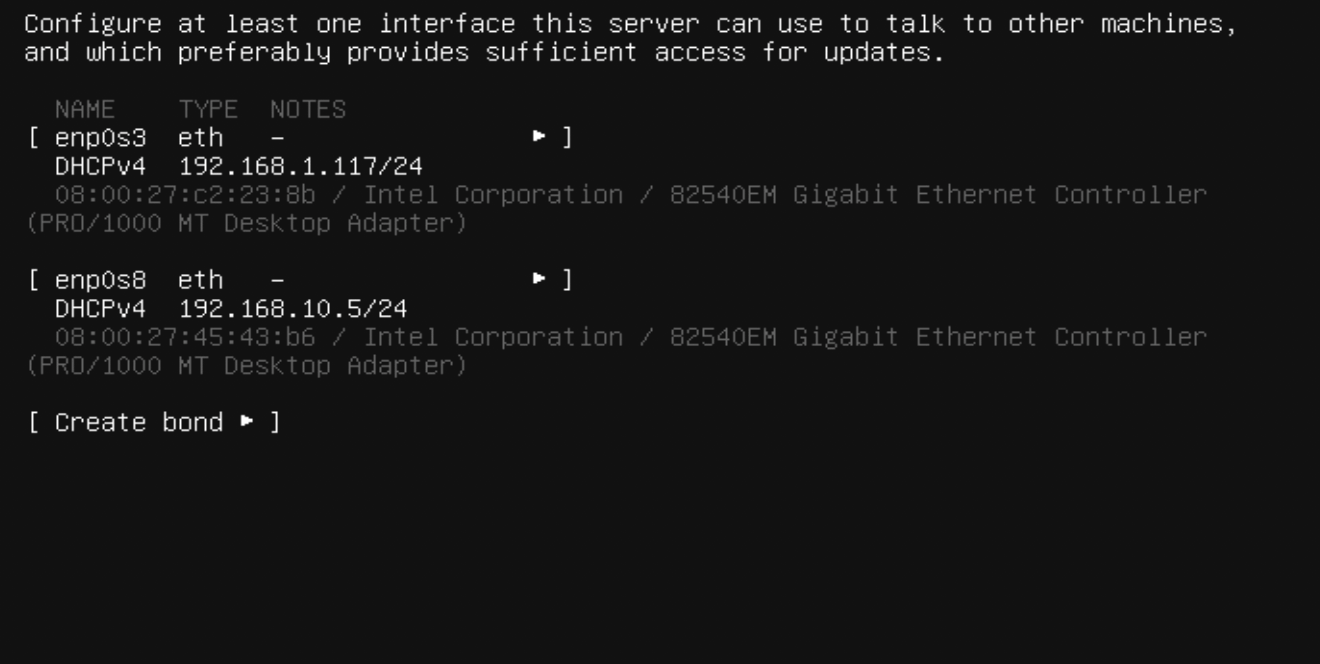Click the 192.168.10.5/24 address
Screen dimensions: 1320x664
coord(293,309)
